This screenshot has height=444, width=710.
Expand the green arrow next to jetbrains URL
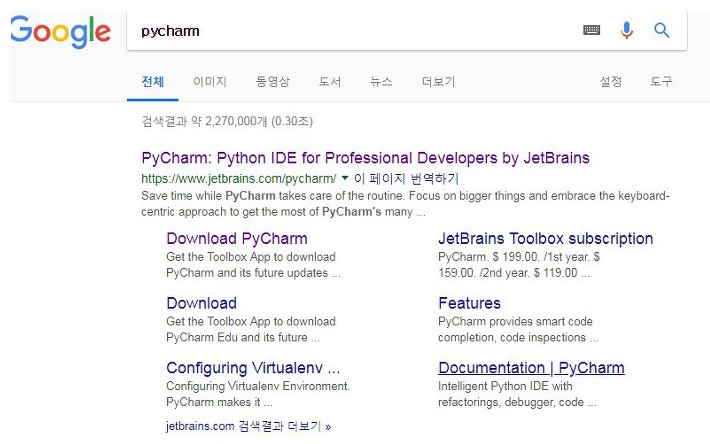[345, 178]
